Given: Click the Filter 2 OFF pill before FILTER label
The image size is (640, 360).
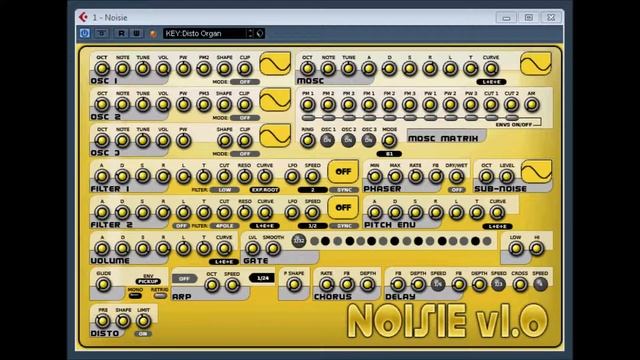Looking at the screenshot, I should click(181, 226).
